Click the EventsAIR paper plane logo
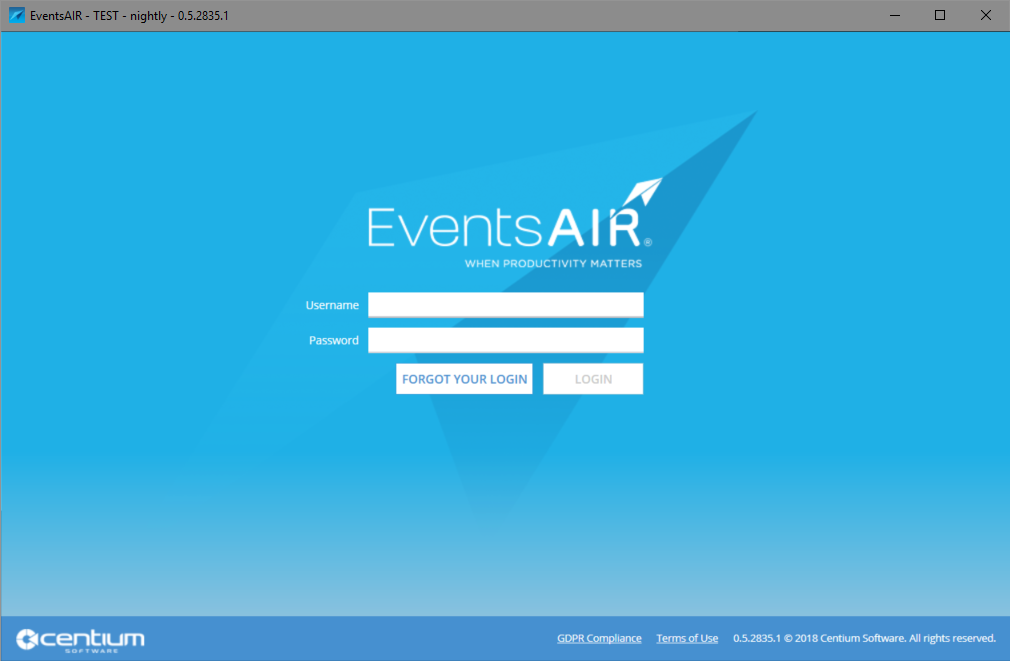The image size is (1010, 661). click(x=643, y=192)
